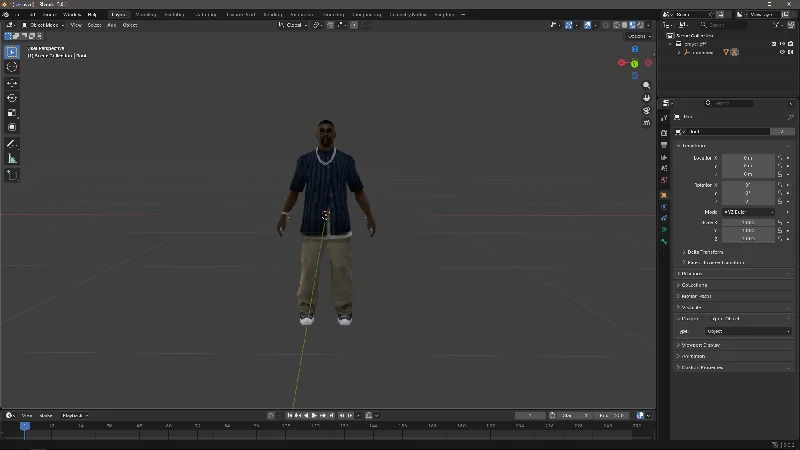The width and height of the screenshot is (800, 450).
Task: Click the outliner search field
Action: click(722, 25)
